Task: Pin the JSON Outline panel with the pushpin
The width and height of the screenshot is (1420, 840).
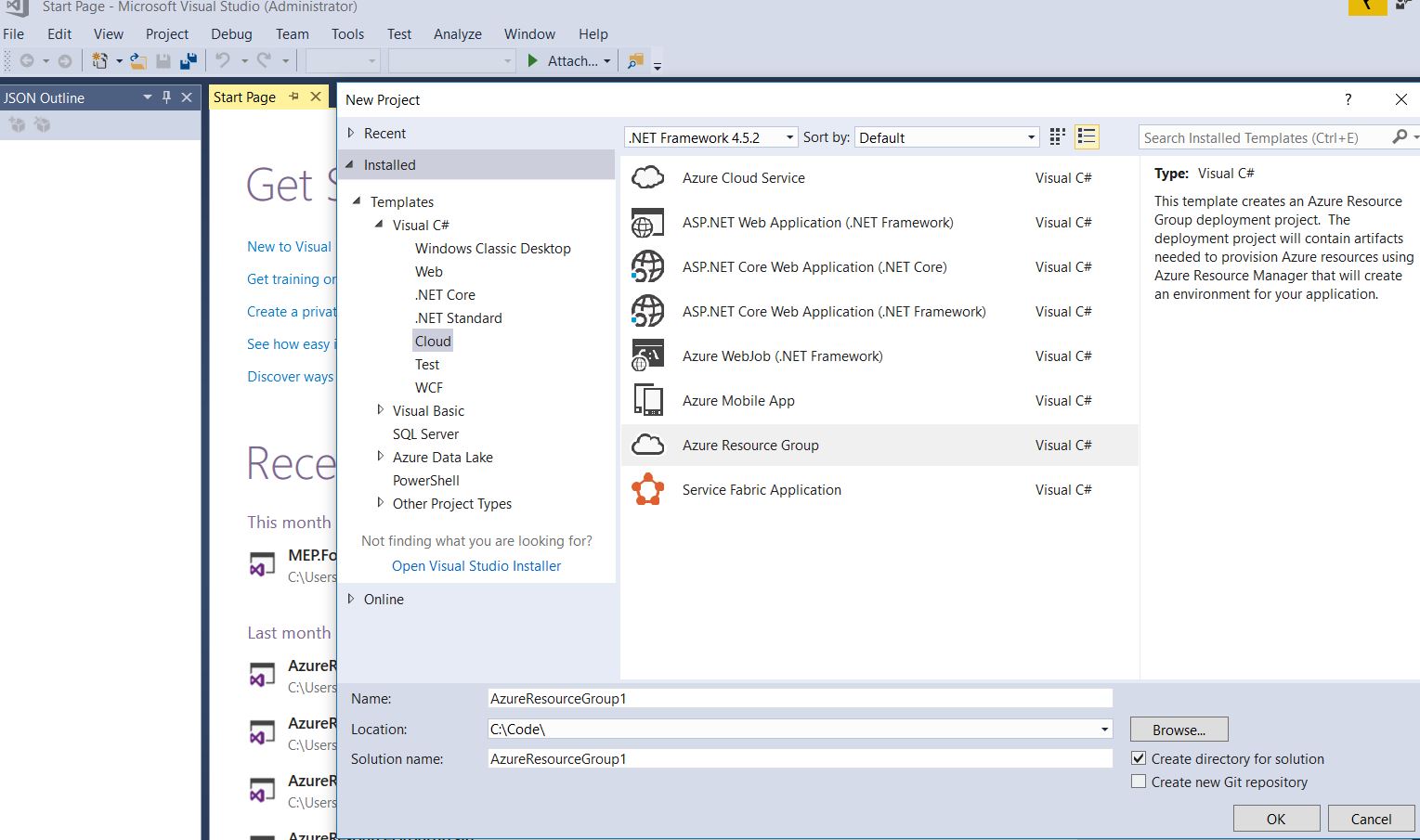Action: point(167,97)
